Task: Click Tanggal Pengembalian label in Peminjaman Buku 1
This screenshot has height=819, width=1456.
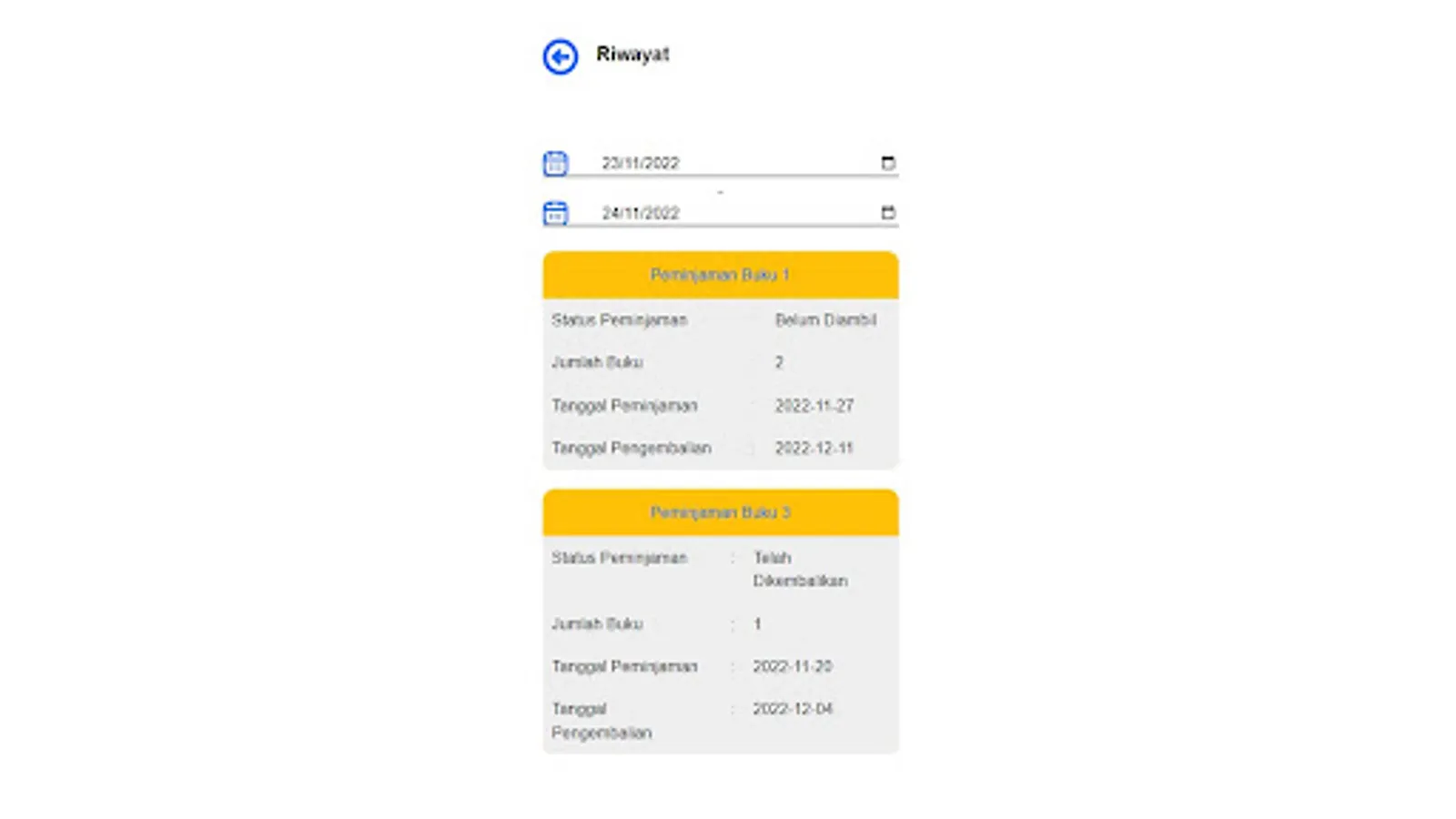Action: (x=632, y=448)
